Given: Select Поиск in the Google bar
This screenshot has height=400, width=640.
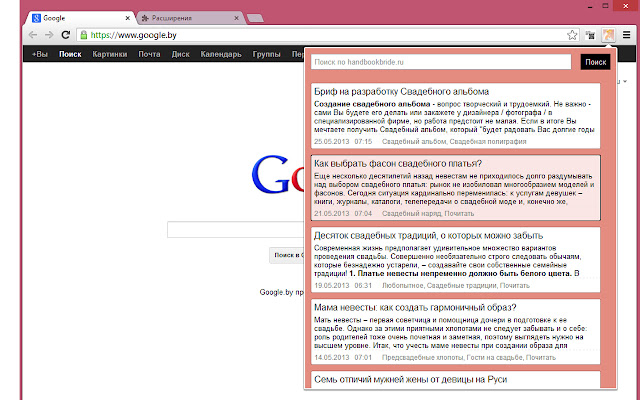Looking at the screenshot, I should pyautogui.click(x=70, y=54).
